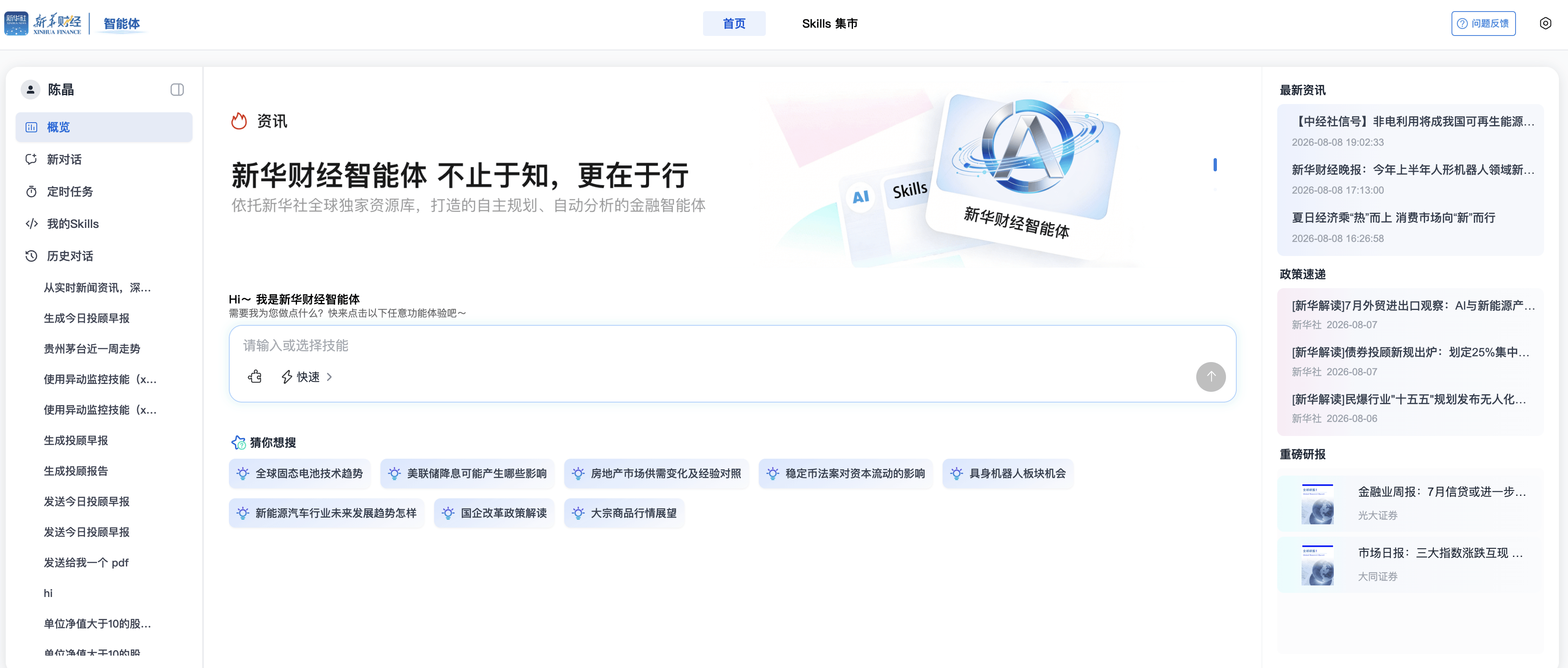The image size is (1568, 668).
Task: Pick 稳定币法案对资本流动的影响 suggestion
Action: (845, 473)
